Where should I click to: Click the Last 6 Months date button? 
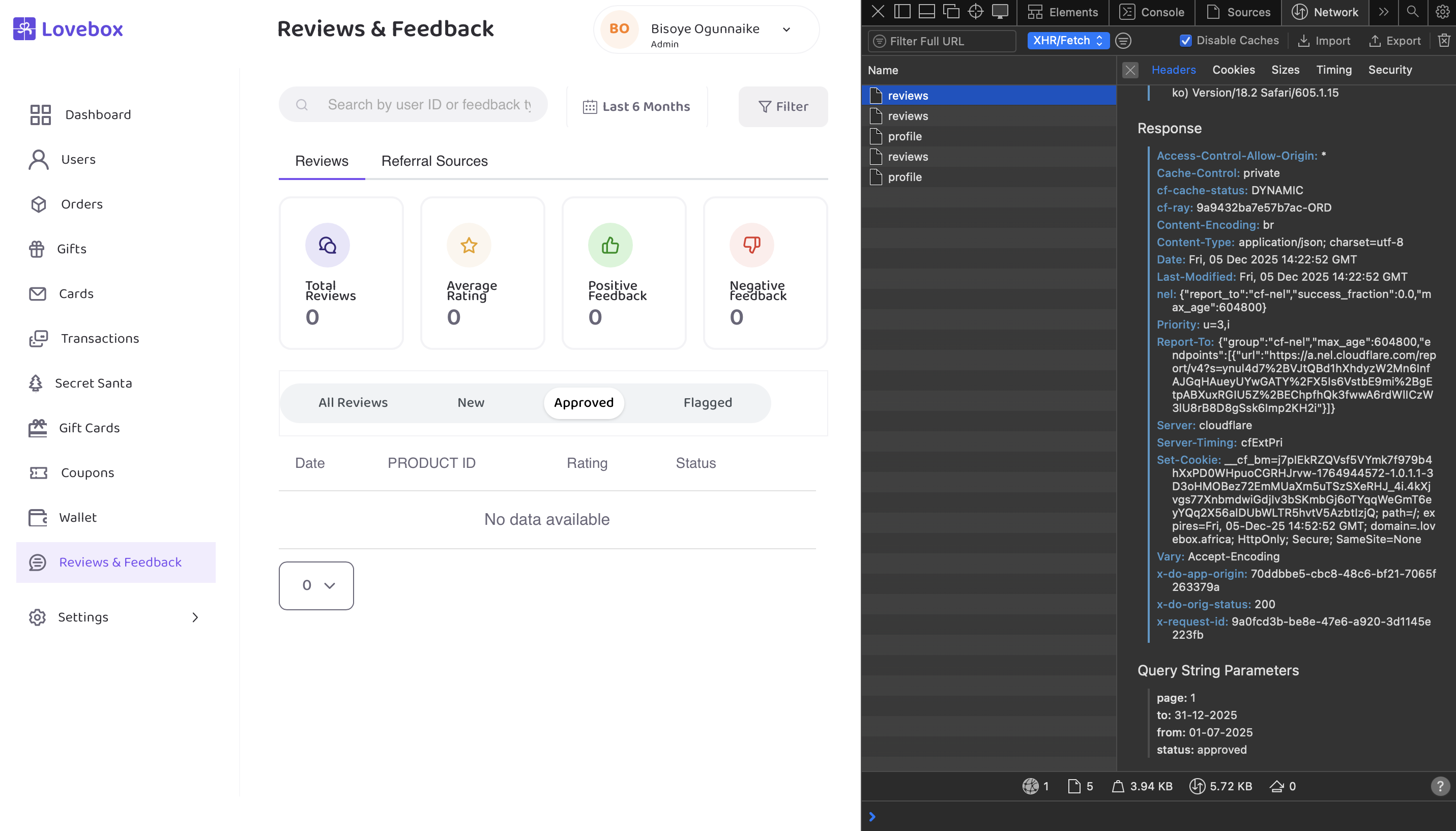point(636,107)
